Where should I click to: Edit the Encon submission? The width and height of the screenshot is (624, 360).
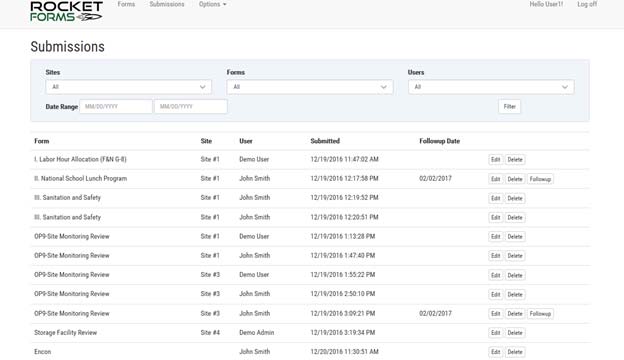(x=495, y=352)
